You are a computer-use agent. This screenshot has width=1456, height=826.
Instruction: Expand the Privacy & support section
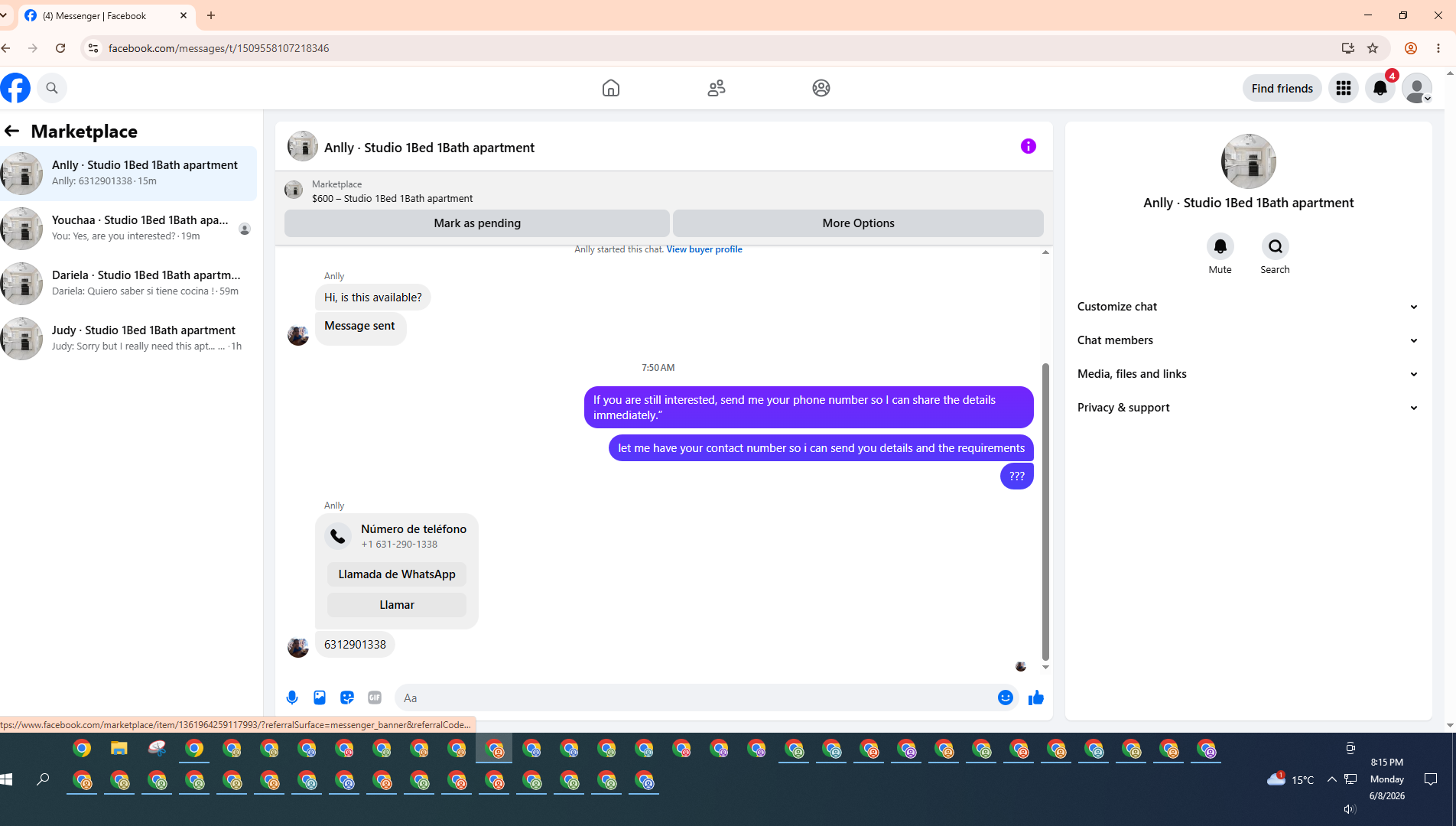[x=1249, y=408]
